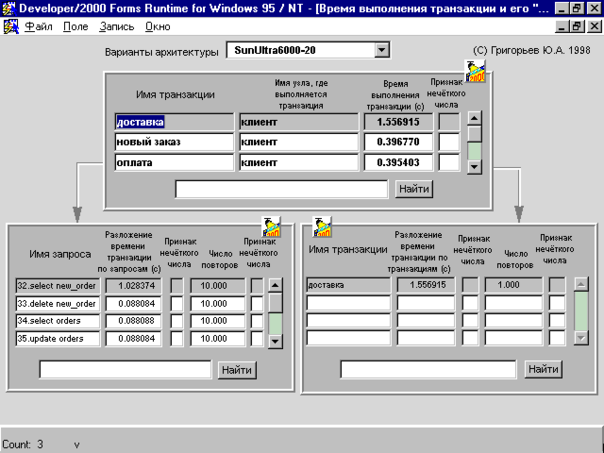The width and height of the screenshot is (604, 453).
Task: Select новый заказ transaction row
Action: (174, 142)
